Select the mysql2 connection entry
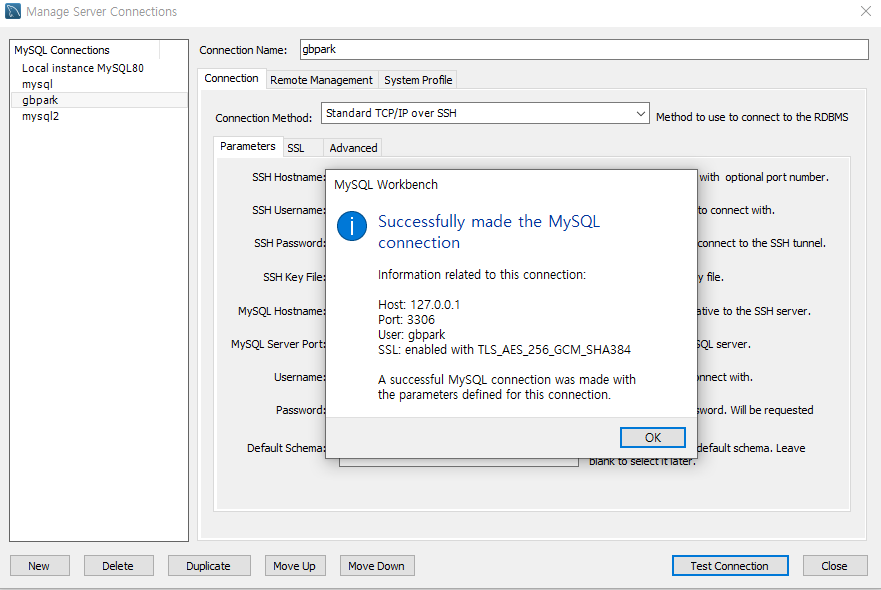881x590 pixels. coord(40,116)
